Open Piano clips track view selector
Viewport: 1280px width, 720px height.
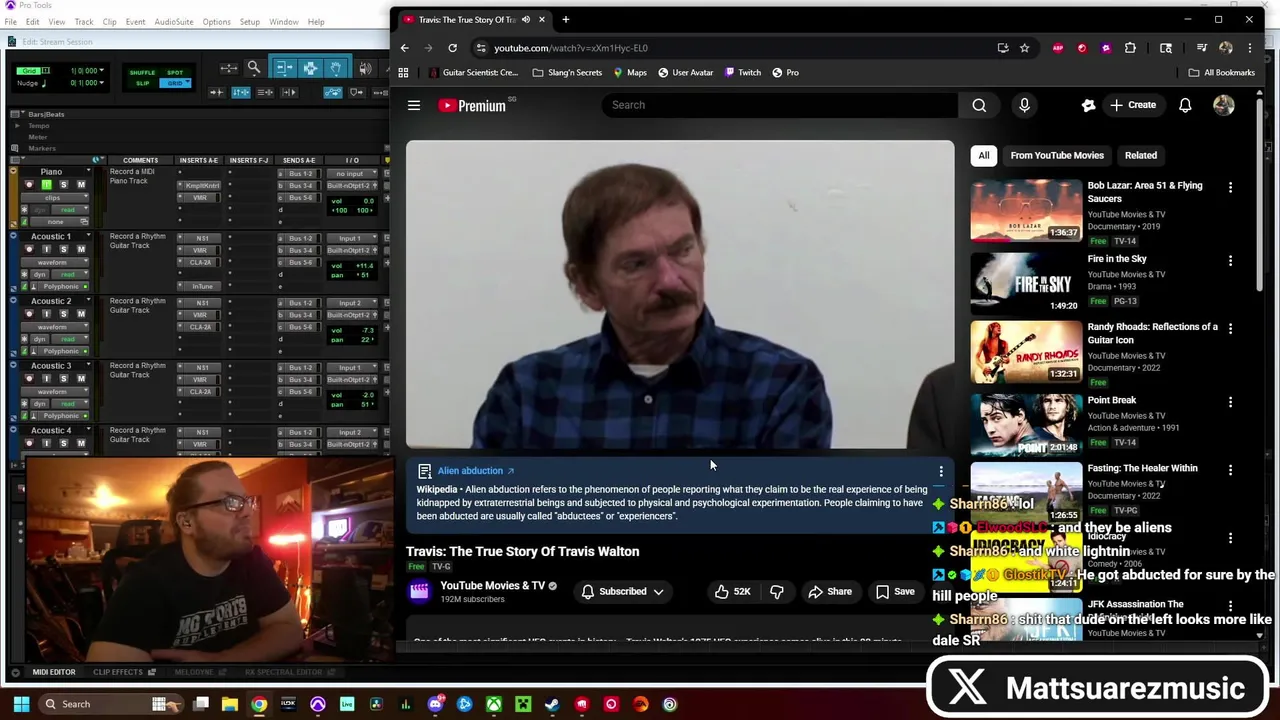54,197
